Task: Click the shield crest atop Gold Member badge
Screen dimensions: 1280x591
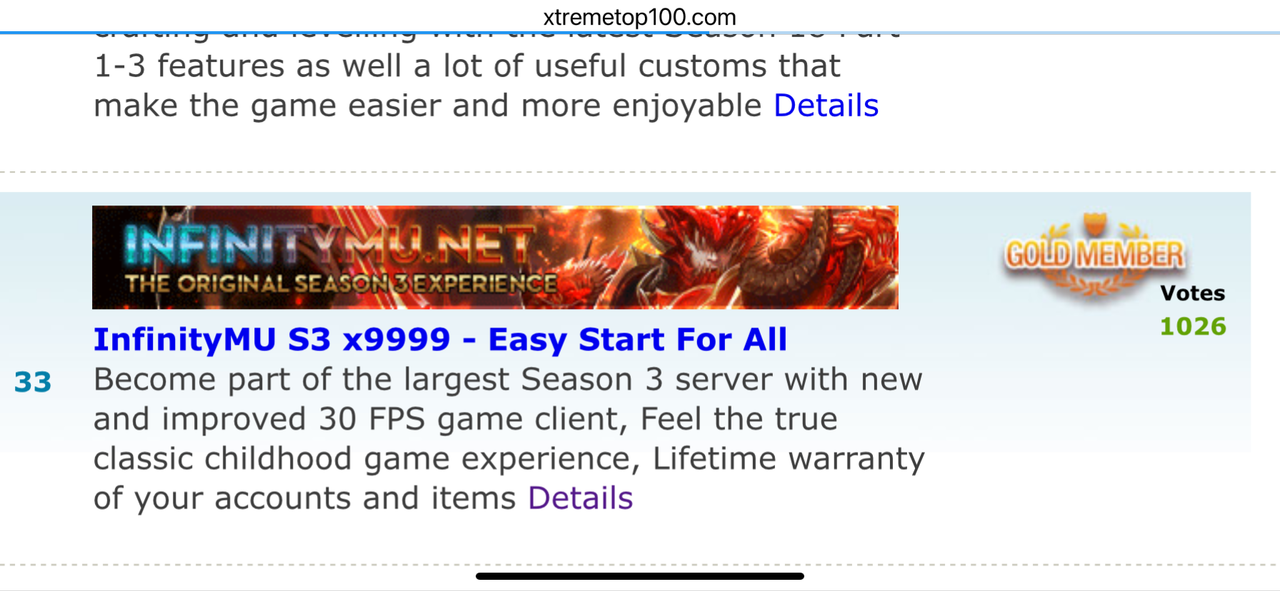Action: (x=1095, y=224)
